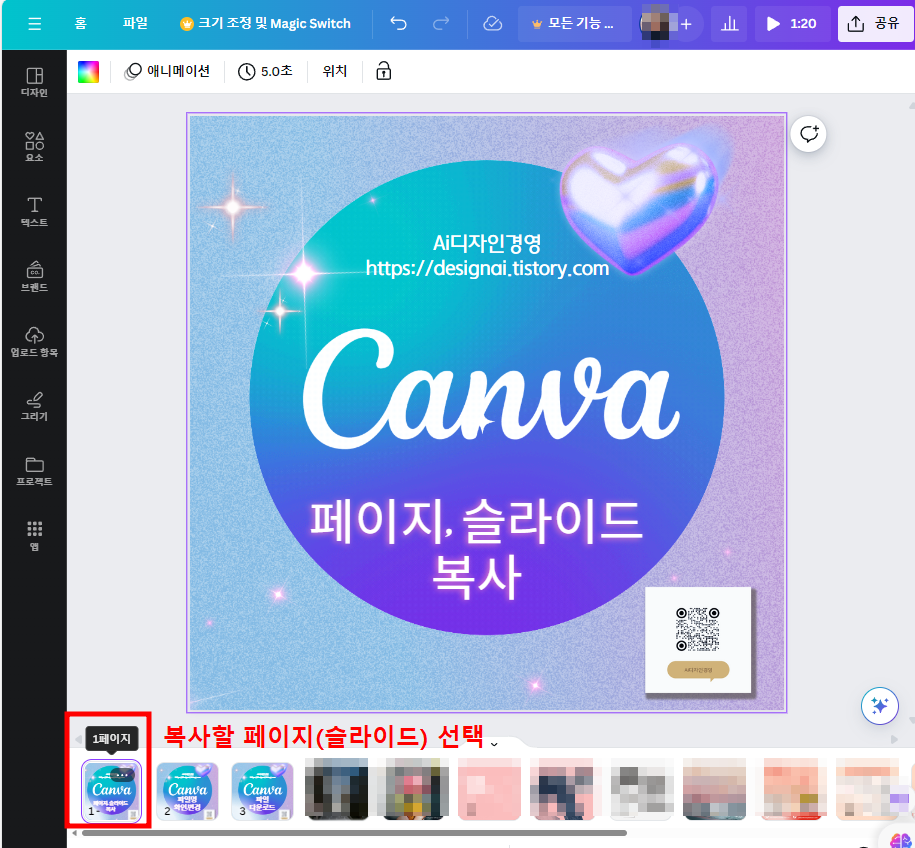This screenshot has height=848, width=915.
Task: Redo the last undone action
Action: pyautogui.click(x=441, y=24)
